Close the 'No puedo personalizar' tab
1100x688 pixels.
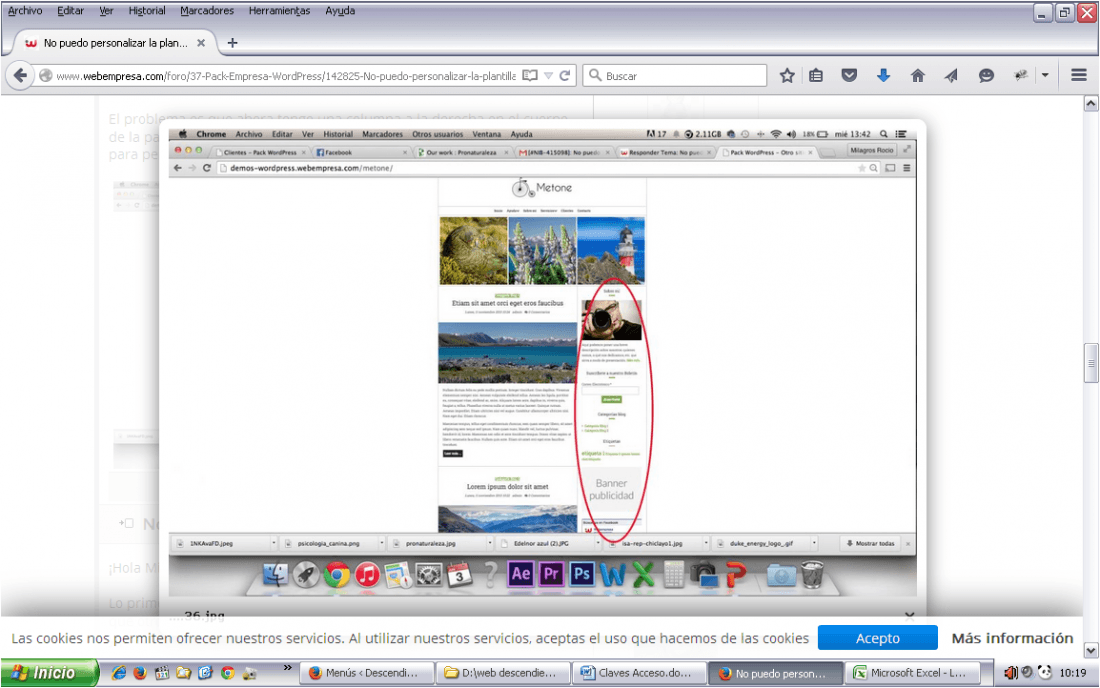point(201,43)
